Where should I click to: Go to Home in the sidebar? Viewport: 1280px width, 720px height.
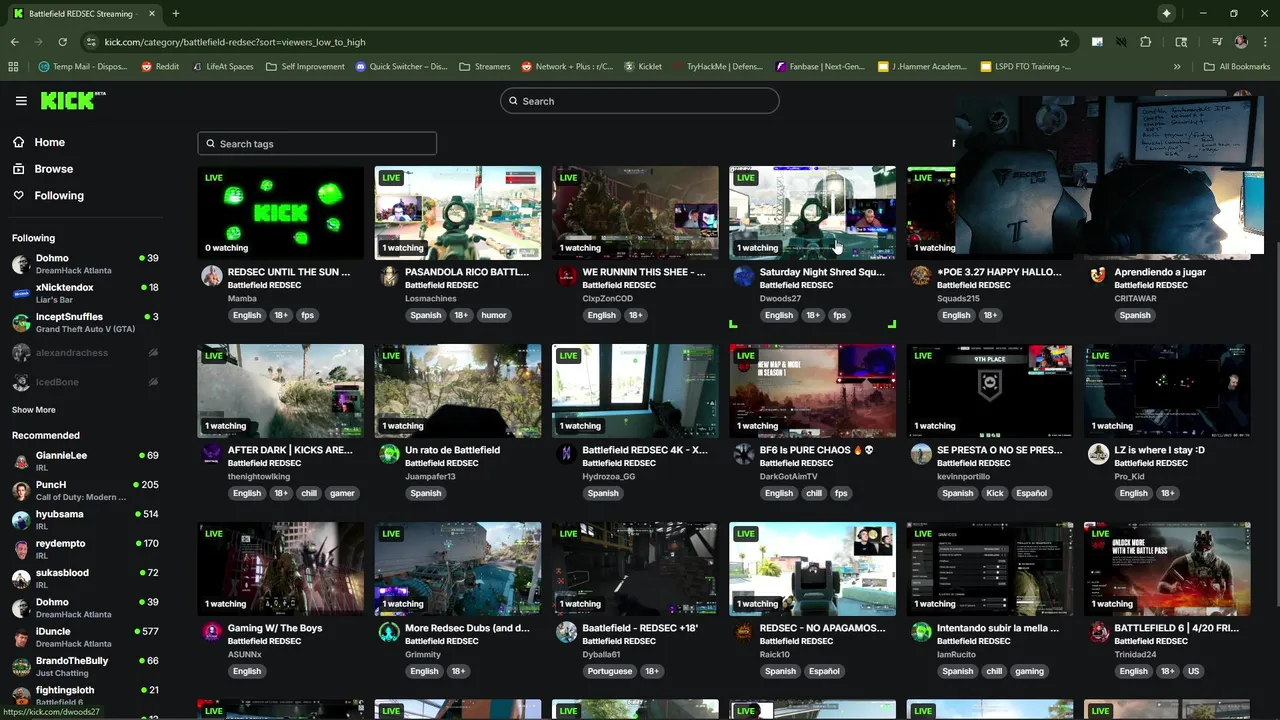49,142
